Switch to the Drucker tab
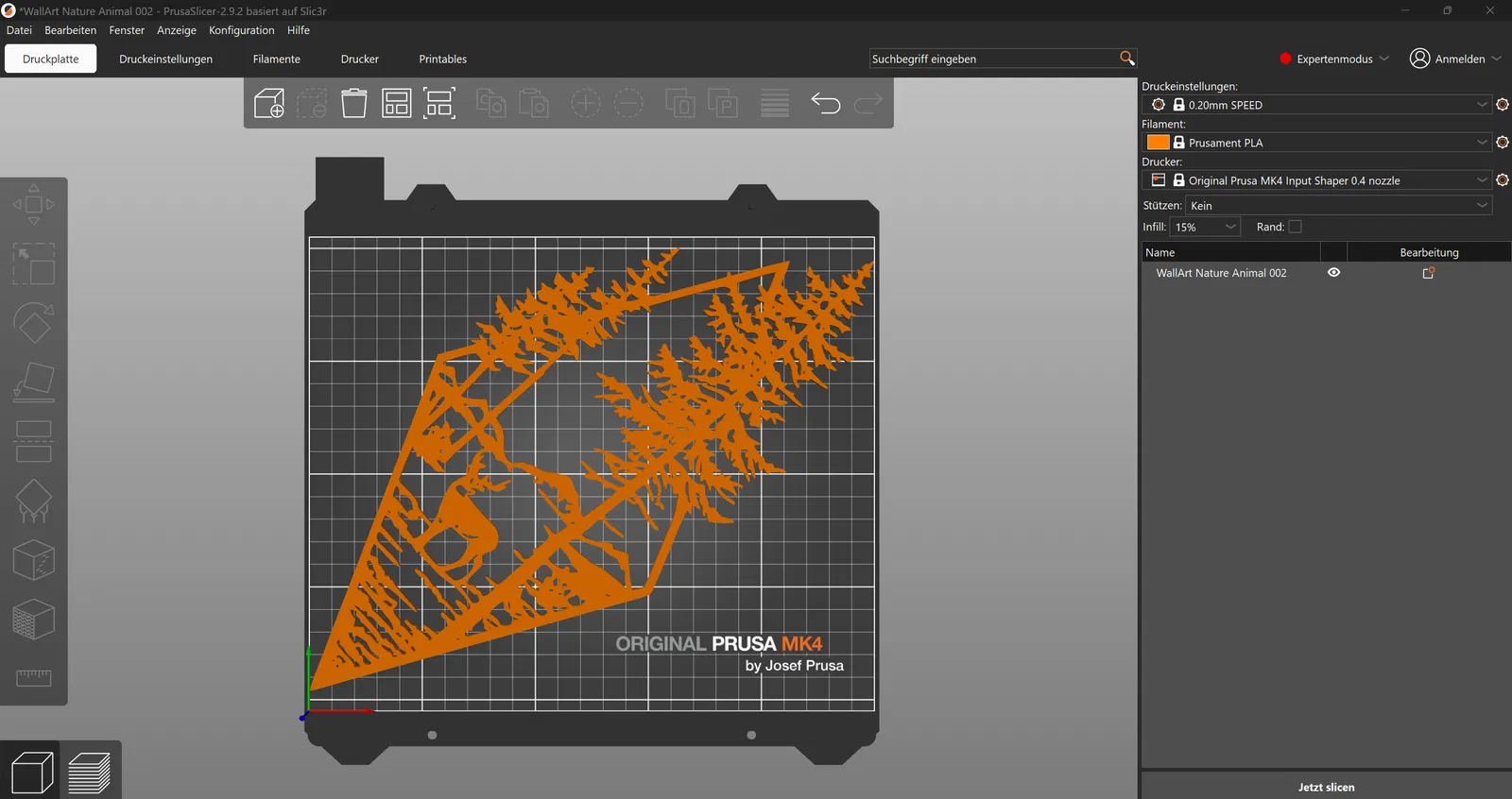Viewport: 1512px width, 799px height. (360, 59)
